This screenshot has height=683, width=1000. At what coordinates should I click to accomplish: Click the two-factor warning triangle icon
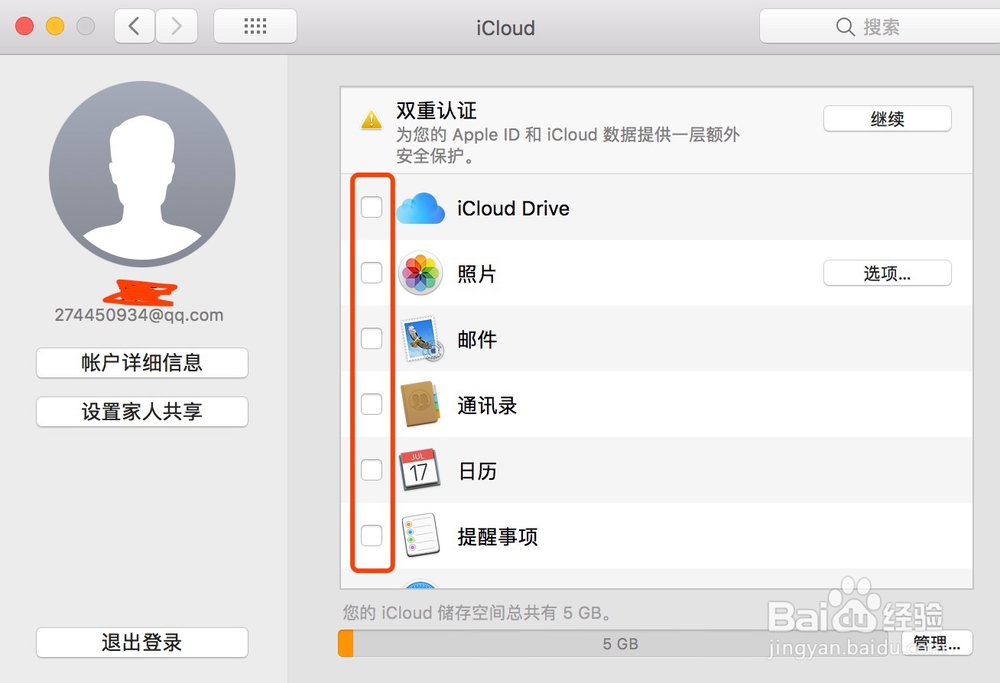pyautogui.click(x=371, y=119)
